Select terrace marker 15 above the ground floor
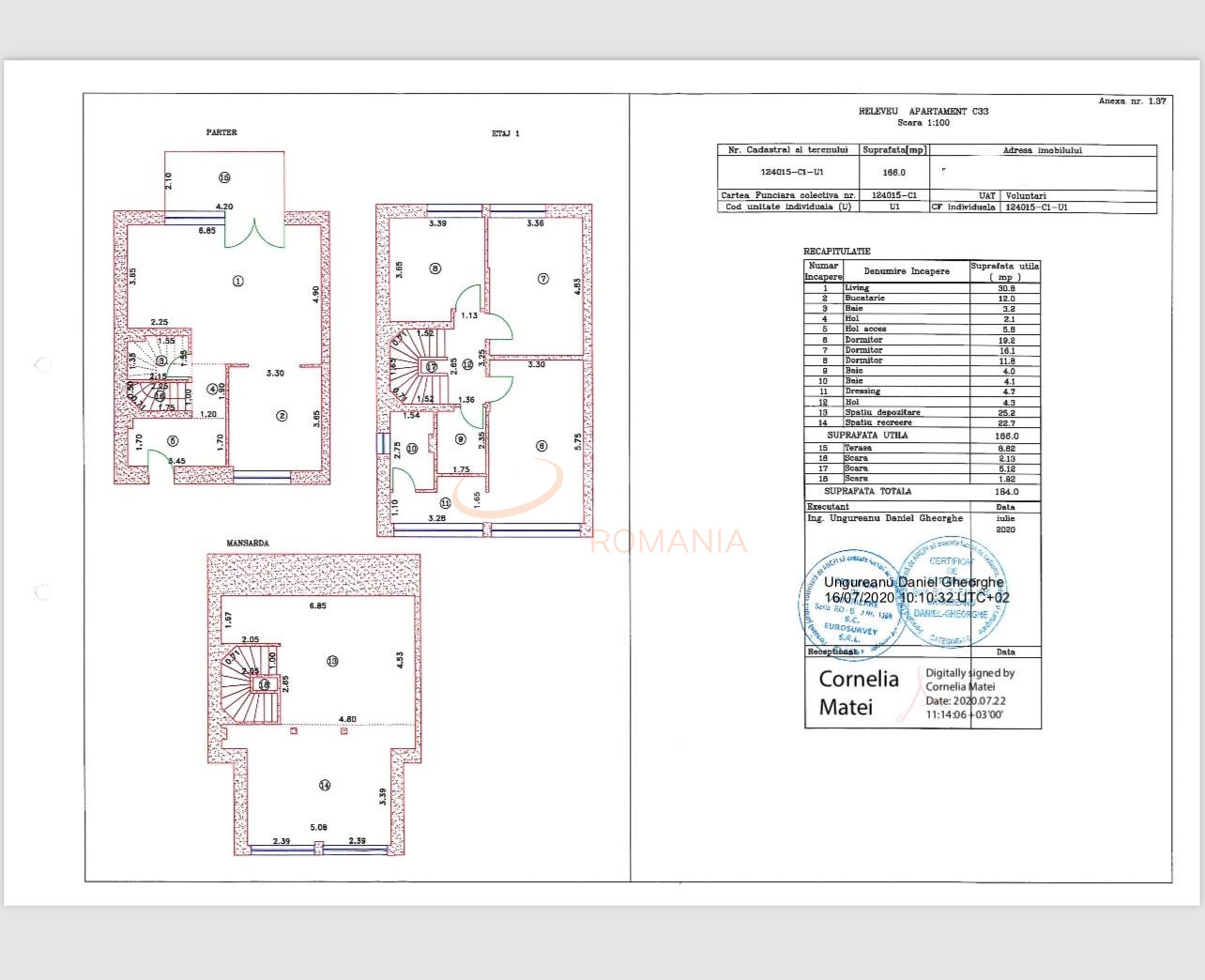Screen dimensions: 1205x980 pyautogui.click(x=224, y=177)
